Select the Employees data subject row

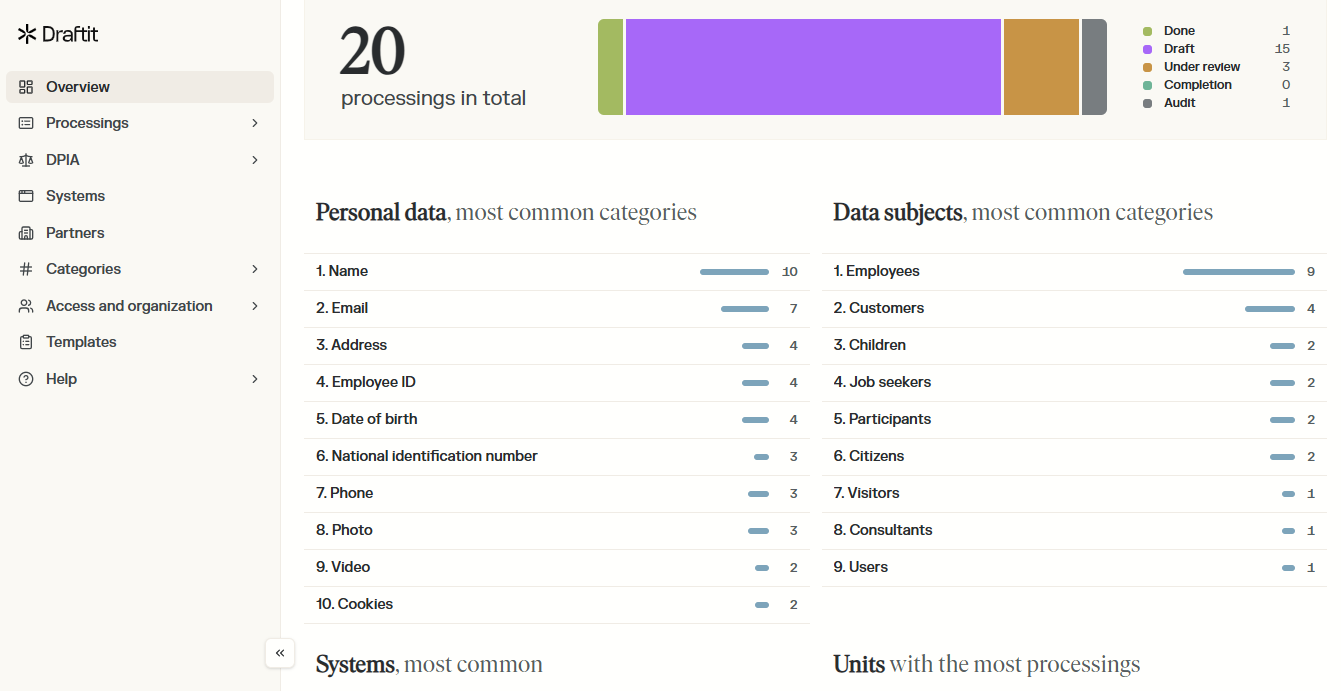(x=1074, y=271)
